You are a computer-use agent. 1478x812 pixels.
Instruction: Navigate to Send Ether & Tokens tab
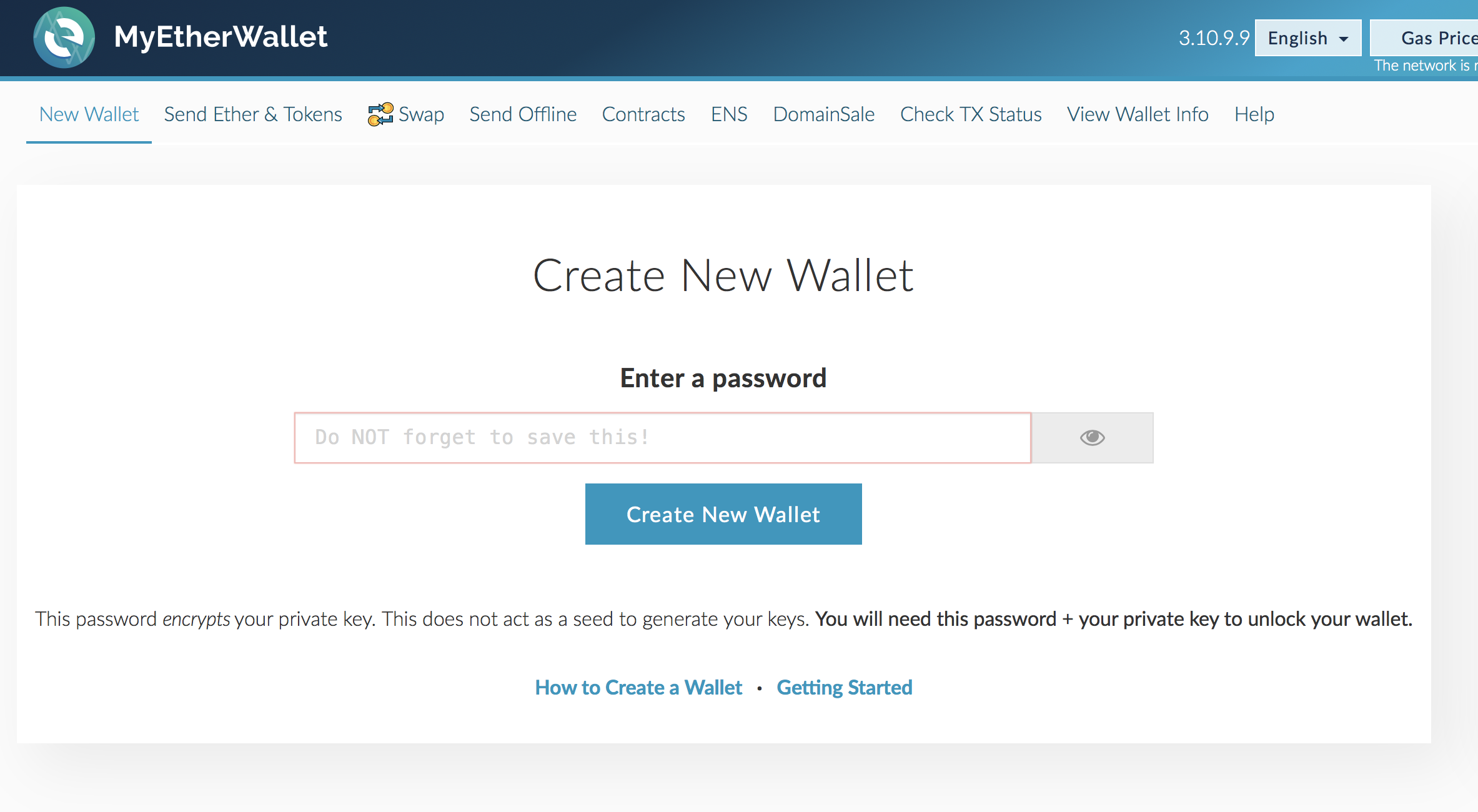(253, 114)
